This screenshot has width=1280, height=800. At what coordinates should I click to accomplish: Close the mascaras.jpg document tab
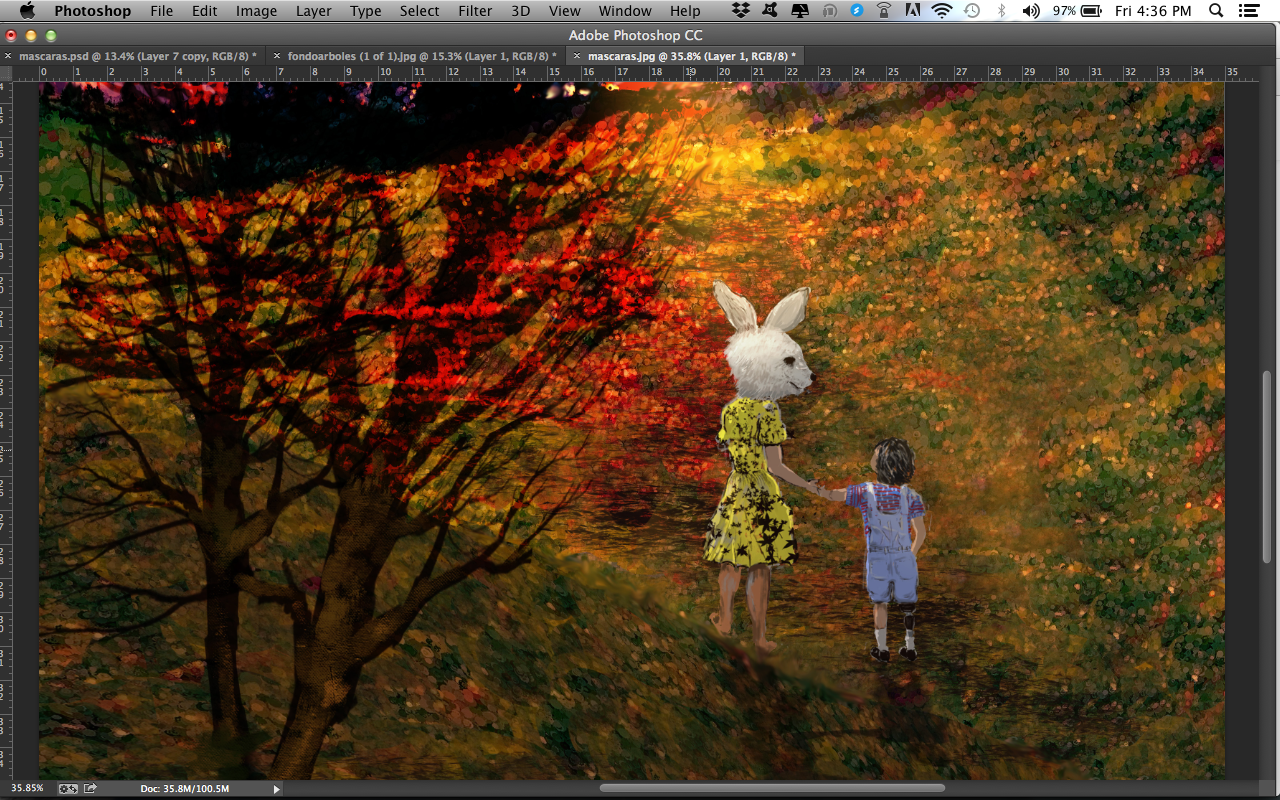point(577,56)
